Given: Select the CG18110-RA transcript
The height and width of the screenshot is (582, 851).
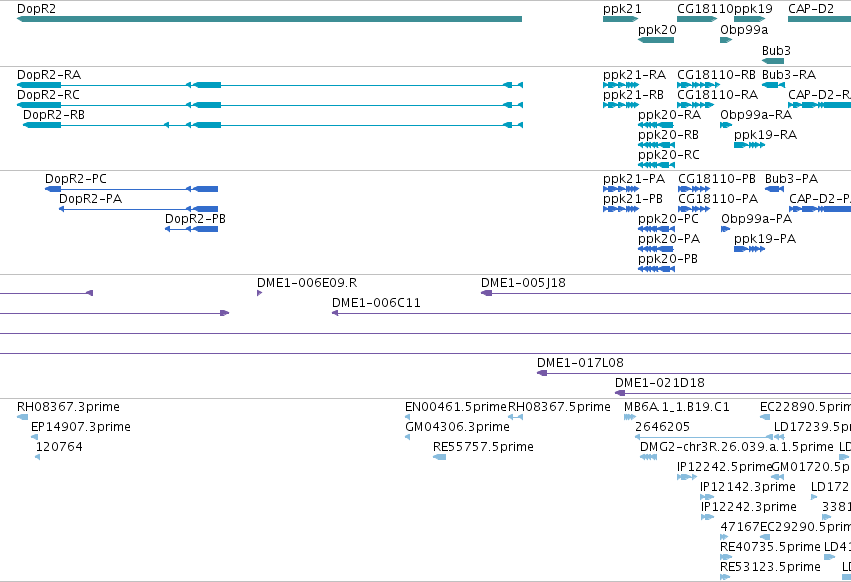Looking at the screenshot, I should coord(695,105).
